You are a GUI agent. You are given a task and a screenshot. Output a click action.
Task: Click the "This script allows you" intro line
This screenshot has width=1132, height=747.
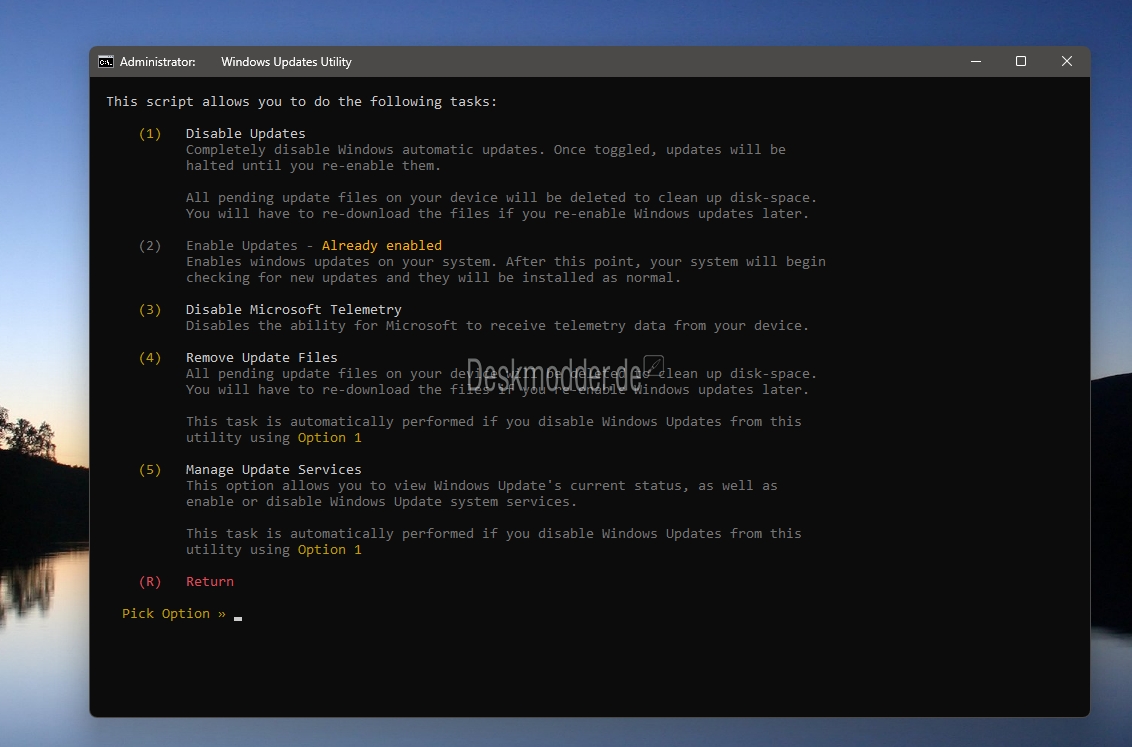pos(302,102)
